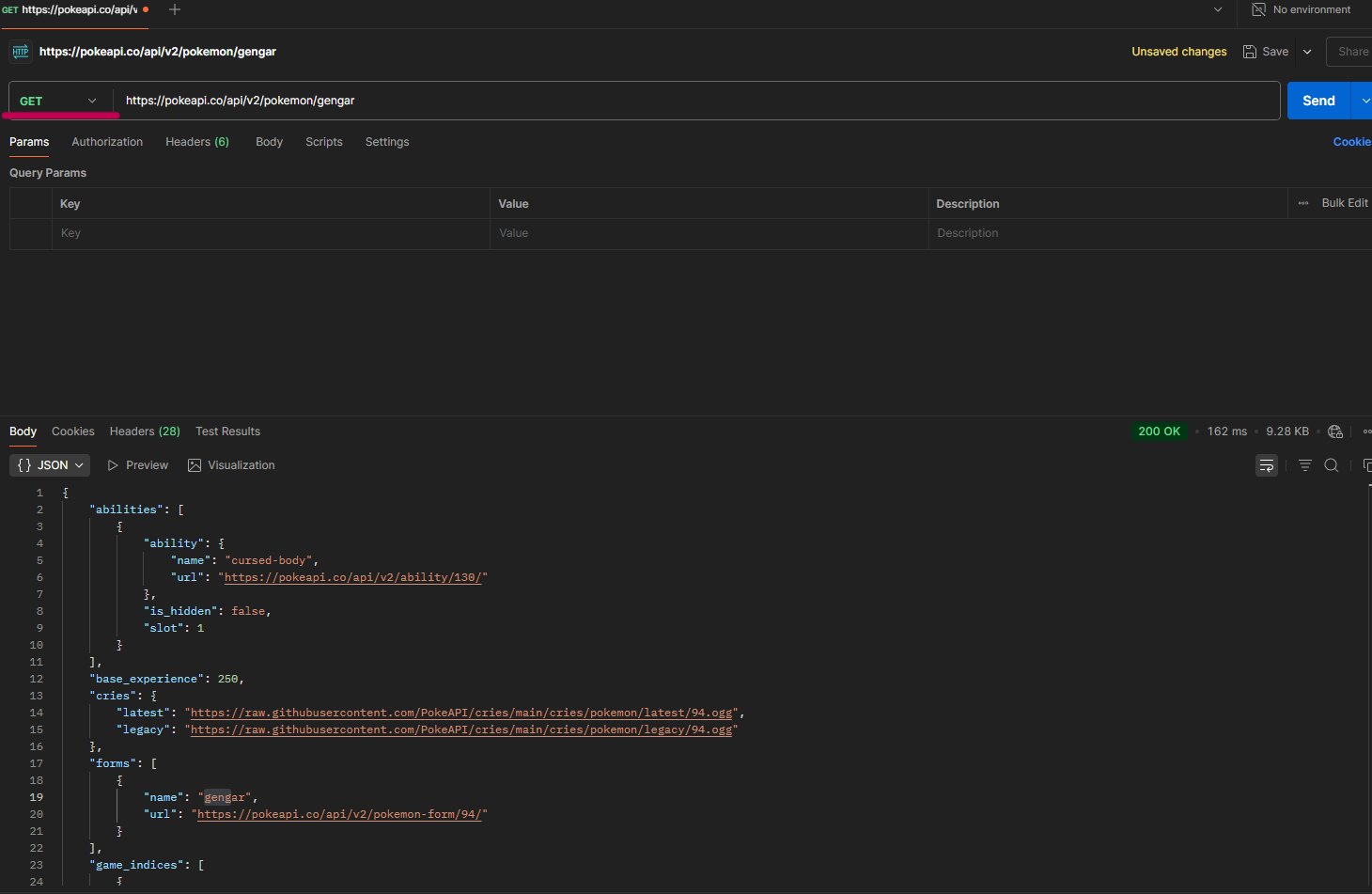Image resolution: width=1372 pixels, height=894 pixels.
Task: Open the Scripts tab
Action: point(324,142)
